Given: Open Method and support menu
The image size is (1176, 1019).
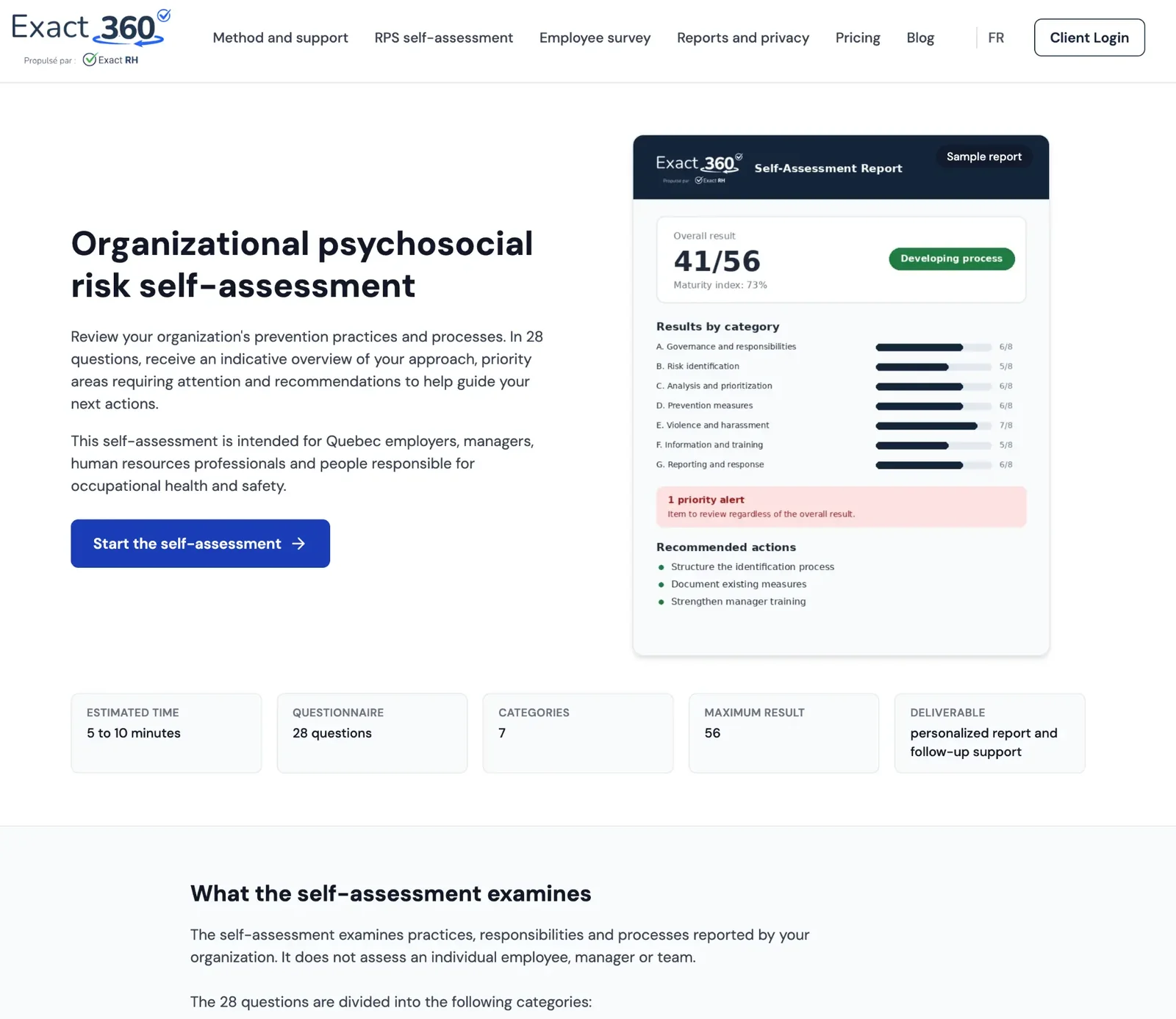Looking at the screenshot, I should tap(280, 37).
